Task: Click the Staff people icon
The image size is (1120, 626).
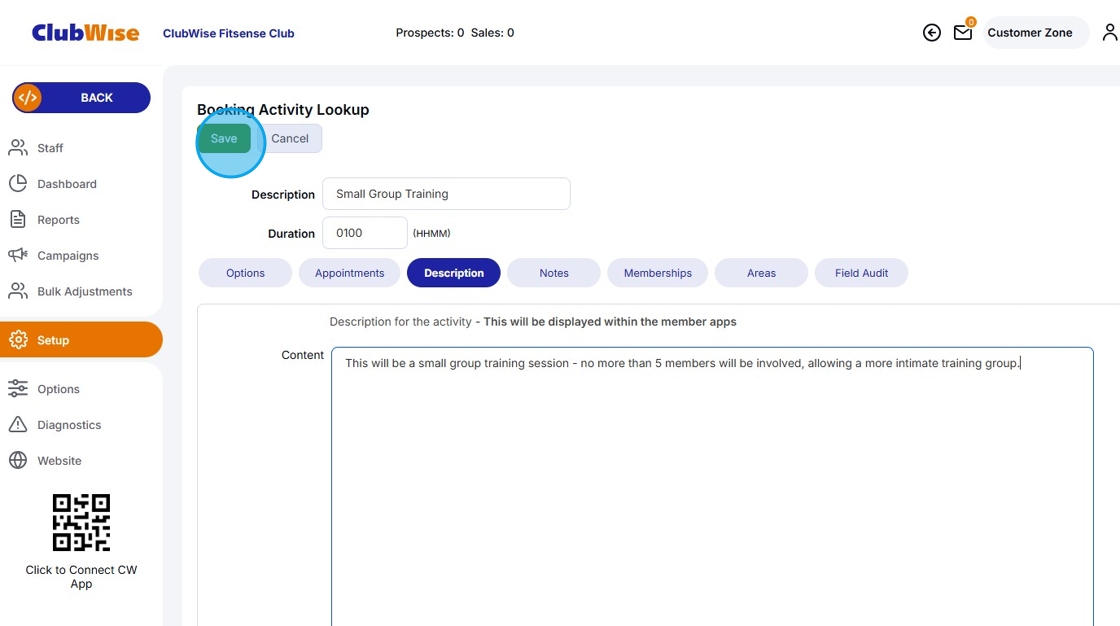Action: pos(18,148)
